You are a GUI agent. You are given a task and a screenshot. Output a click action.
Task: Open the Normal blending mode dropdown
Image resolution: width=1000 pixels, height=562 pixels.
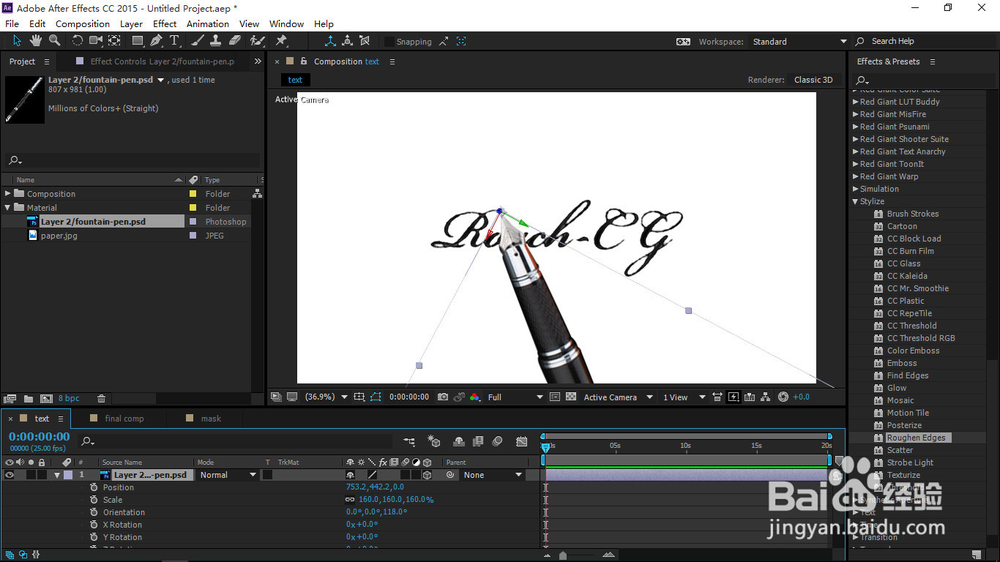[x=228, y=475]
